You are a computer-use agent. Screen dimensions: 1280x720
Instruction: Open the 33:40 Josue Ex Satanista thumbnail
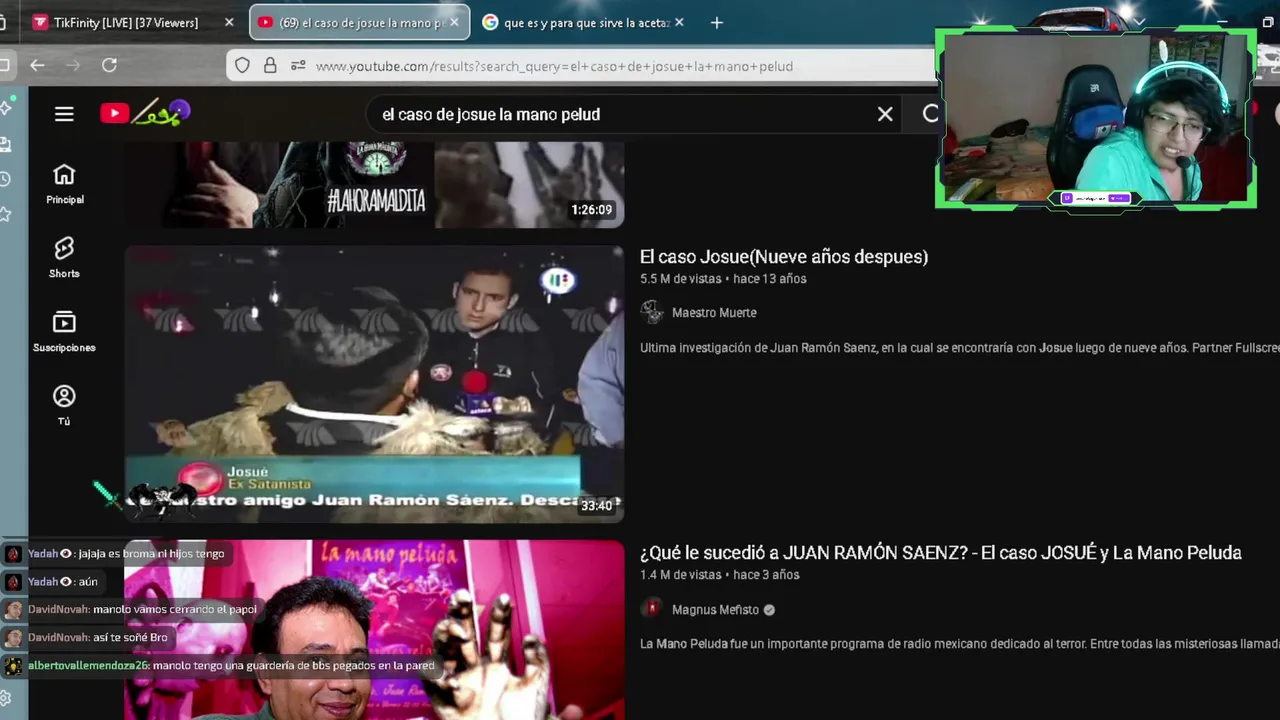tap(374, 384)
